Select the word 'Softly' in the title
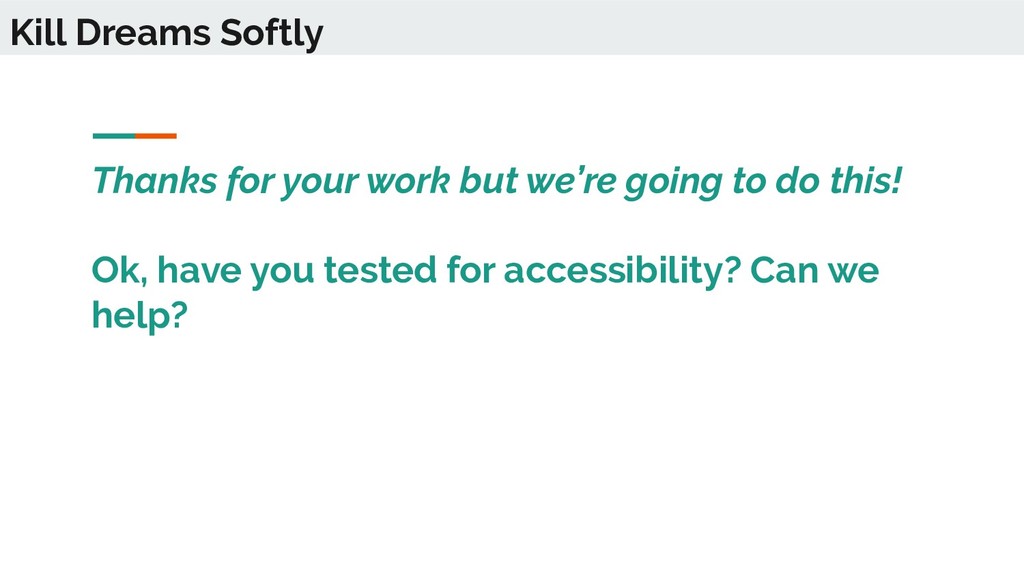 tap(272, 34)
